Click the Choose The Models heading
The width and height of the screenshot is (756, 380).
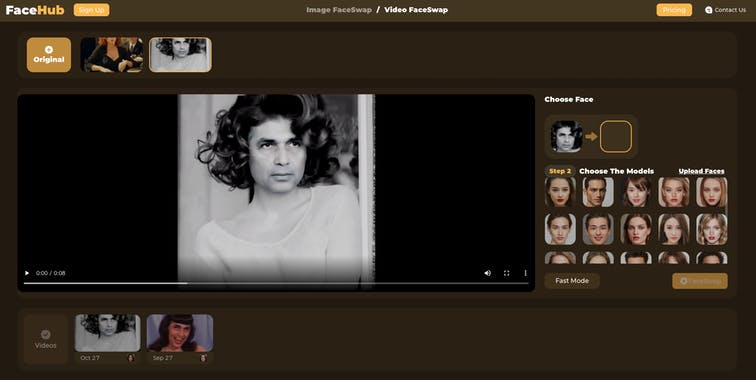617,171
